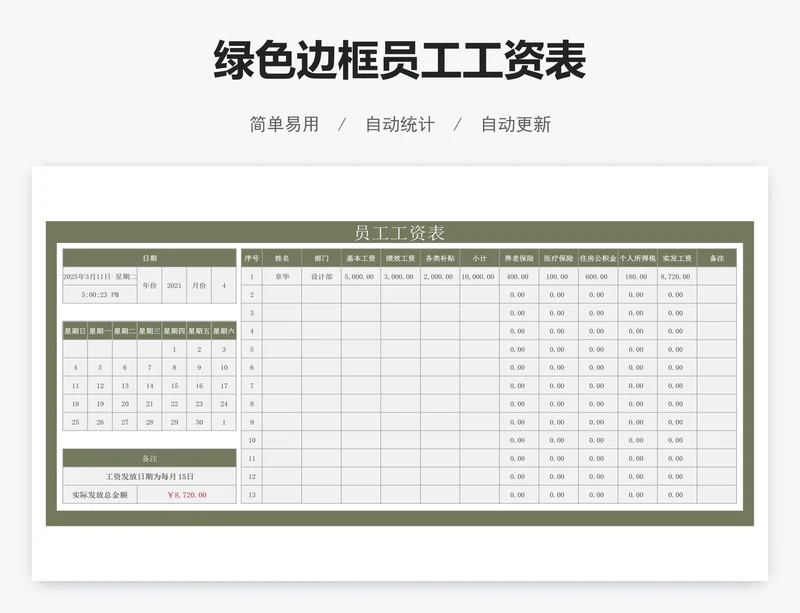Click the allowance value 2,000.00
This screenshot has width=800, height=613.
point(440,277)
